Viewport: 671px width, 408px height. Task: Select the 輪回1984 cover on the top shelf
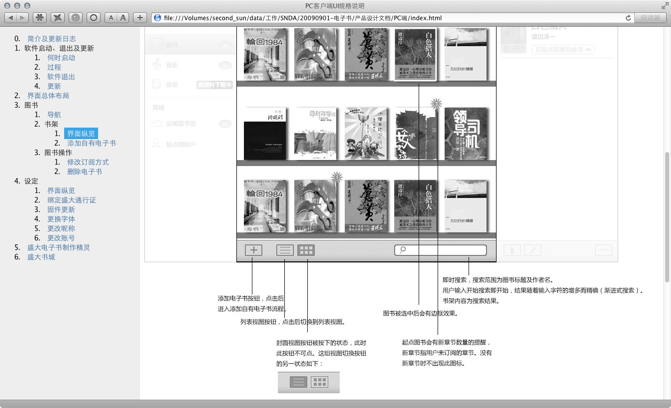coord(265,54)
